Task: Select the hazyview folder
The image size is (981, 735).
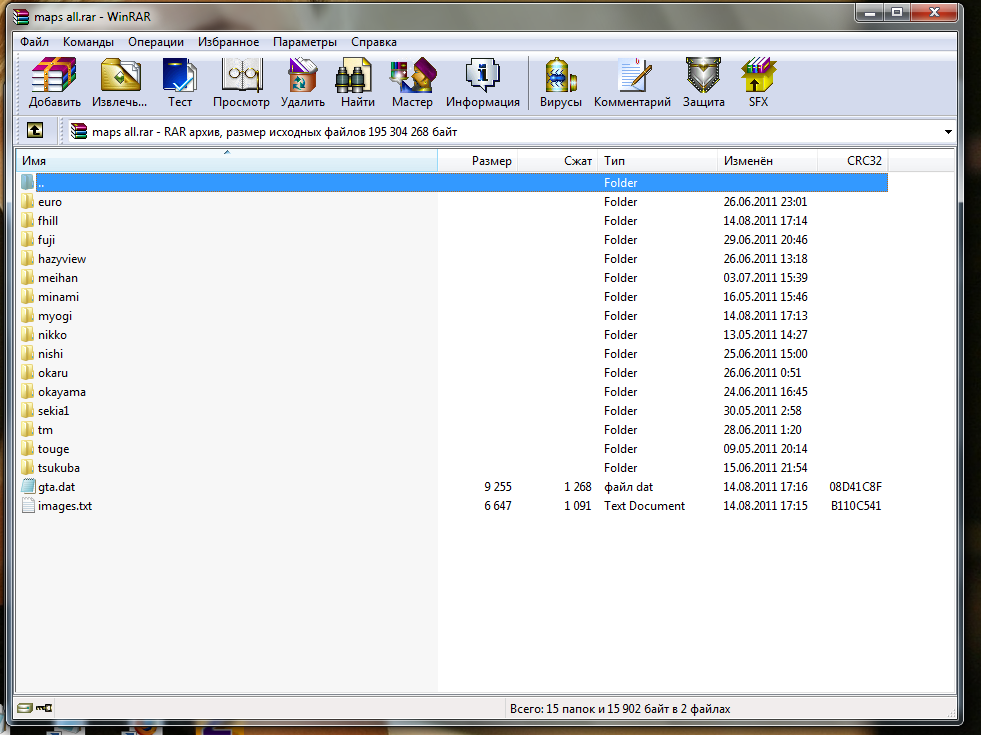Action: pos(62,259)
